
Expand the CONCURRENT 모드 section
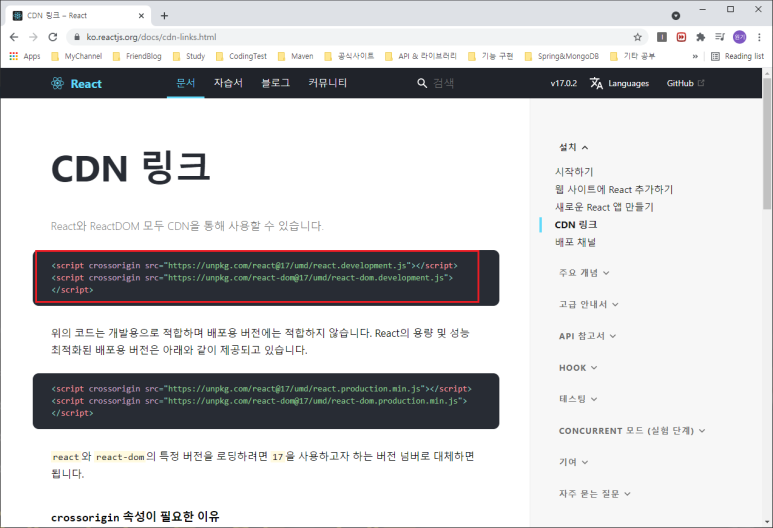(x=632, y=430)
